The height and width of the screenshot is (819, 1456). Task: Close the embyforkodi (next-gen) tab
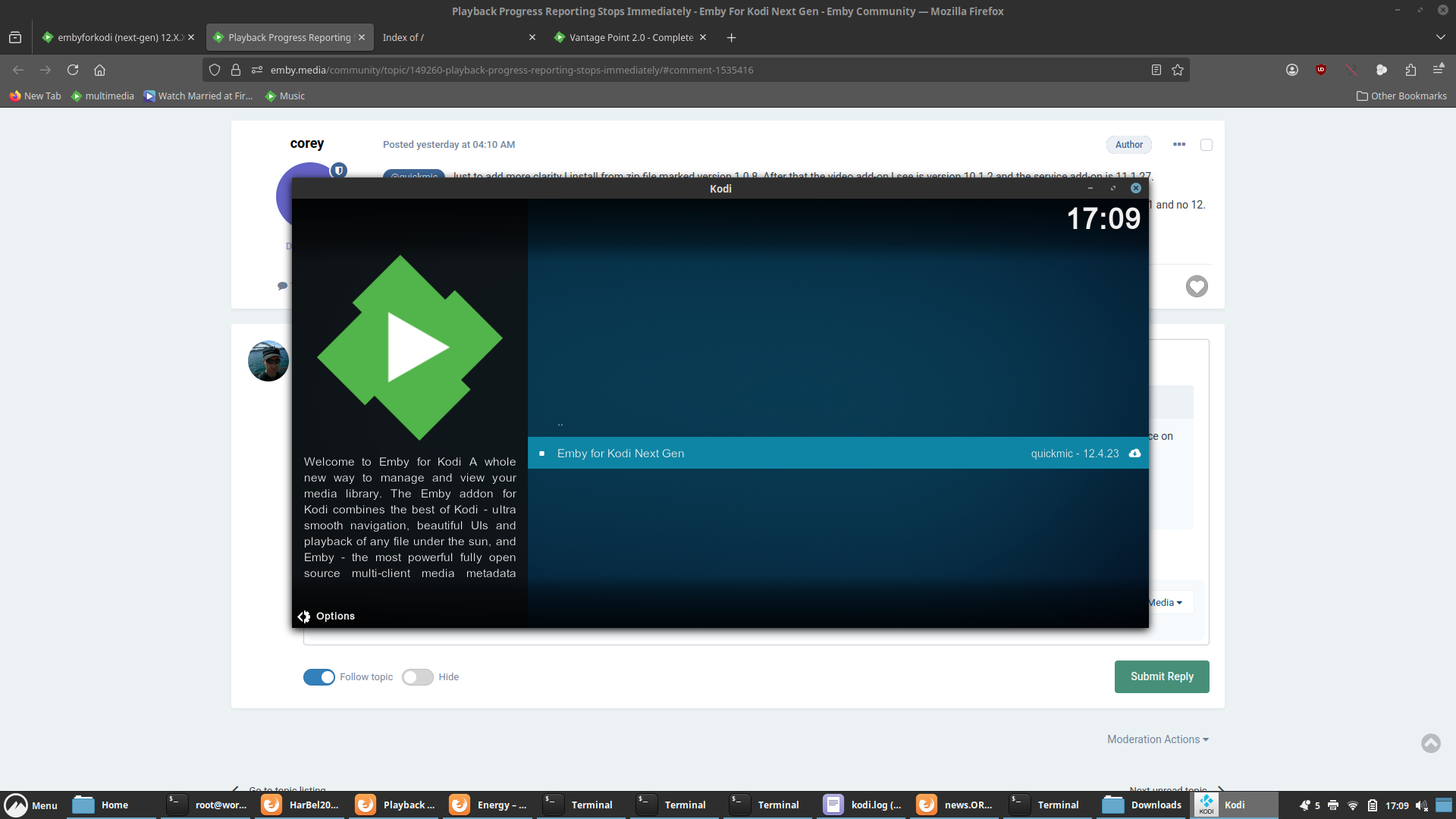(x=191, y=37)
